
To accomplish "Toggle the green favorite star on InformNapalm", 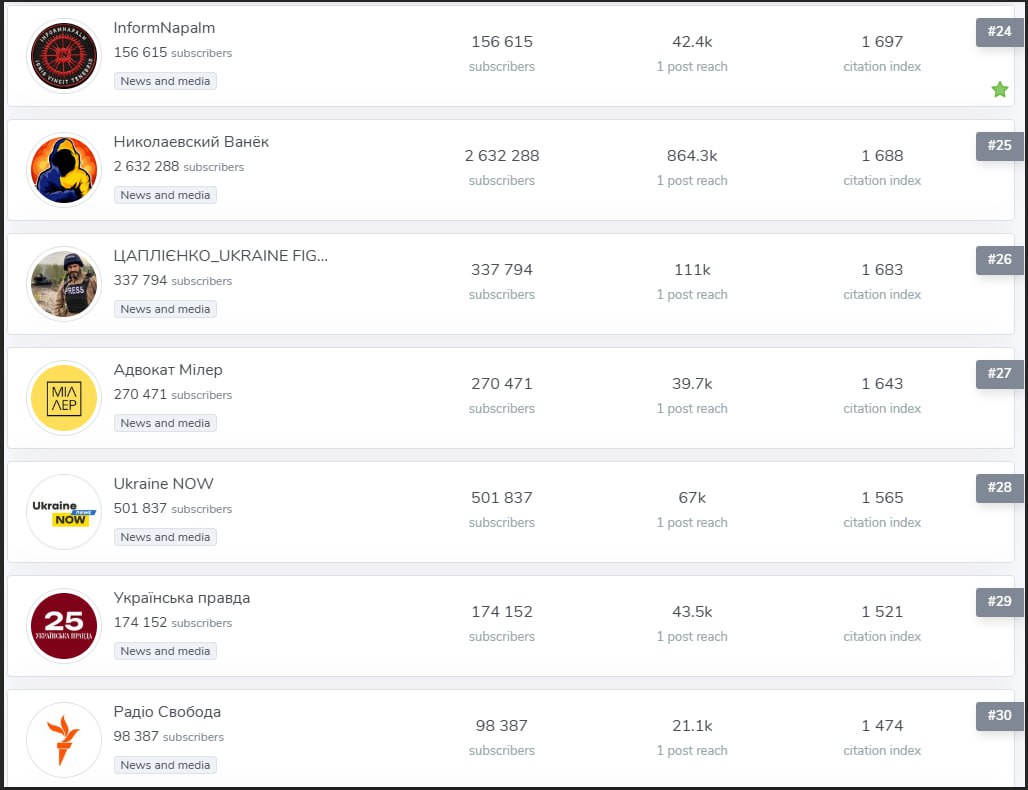I will (999, 90).
